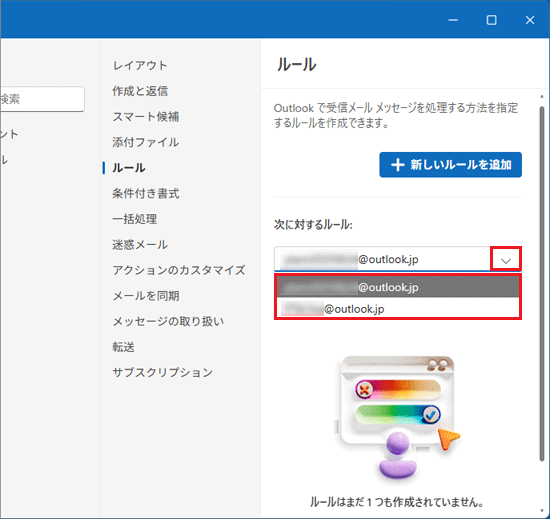Click the plus icon on the add-rule button
Screen dimensions: 550x519
coord(397,165)
